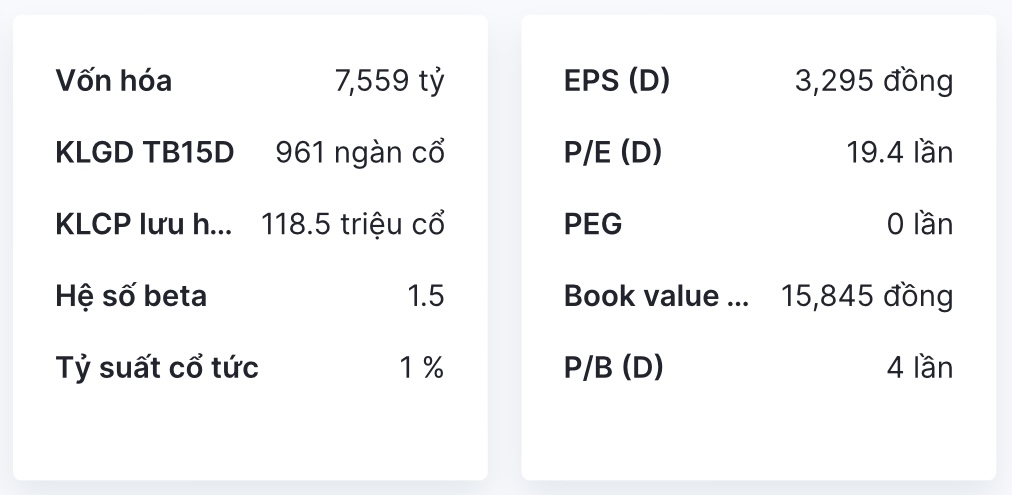
Task: Select the 1 % dividend yield value
Action: [x=421, y=368]
